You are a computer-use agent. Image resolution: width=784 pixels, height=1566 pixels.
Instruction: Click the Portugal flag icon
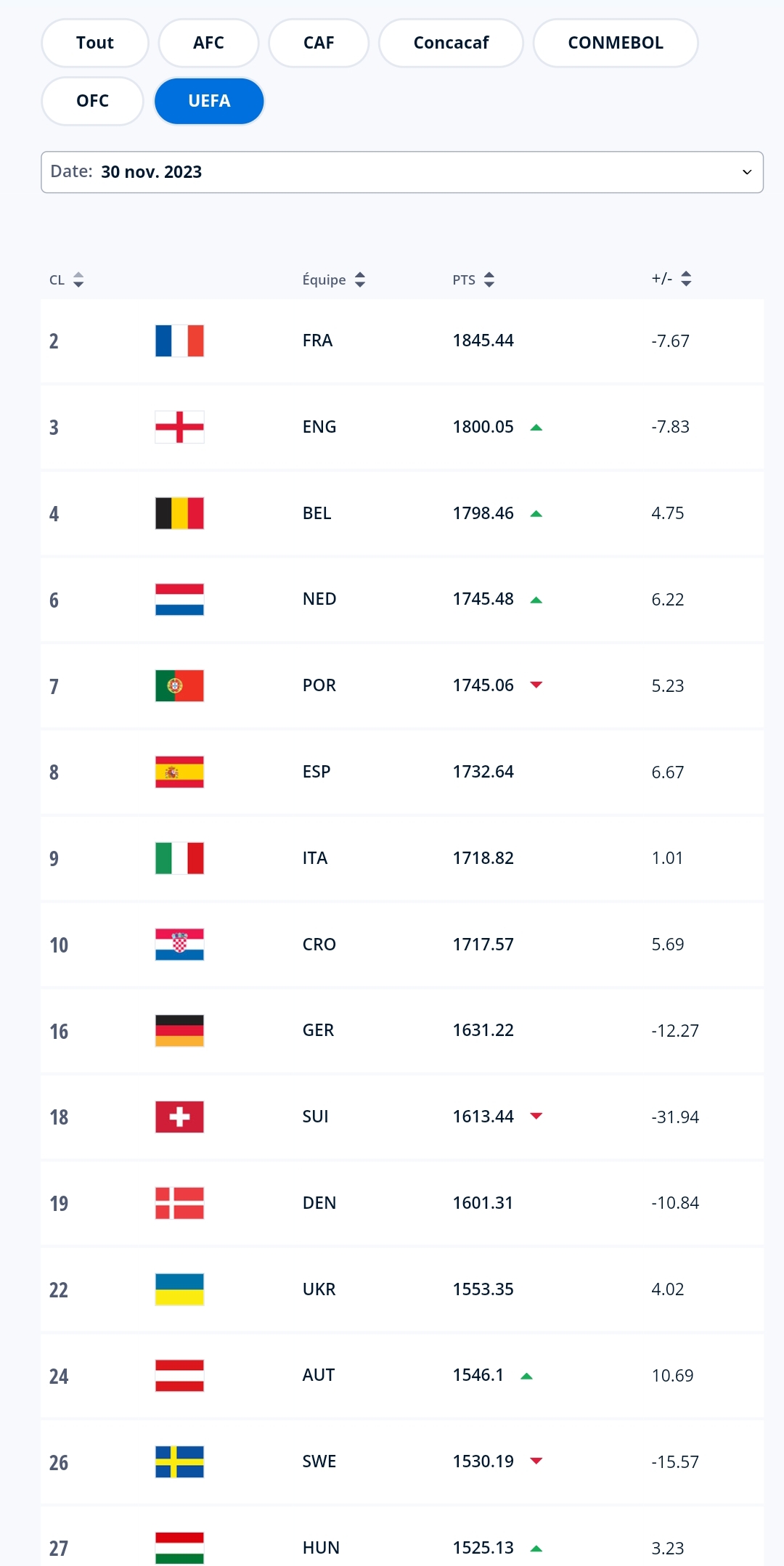click(x=179, y=685)
